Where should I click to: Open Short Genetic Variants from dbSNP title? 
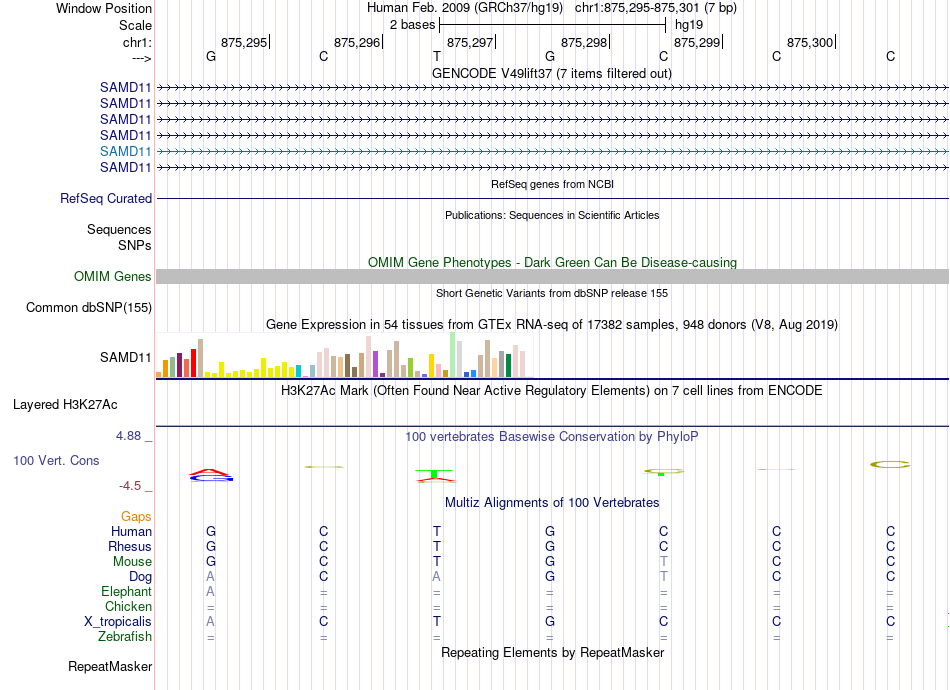pos(552,293)
